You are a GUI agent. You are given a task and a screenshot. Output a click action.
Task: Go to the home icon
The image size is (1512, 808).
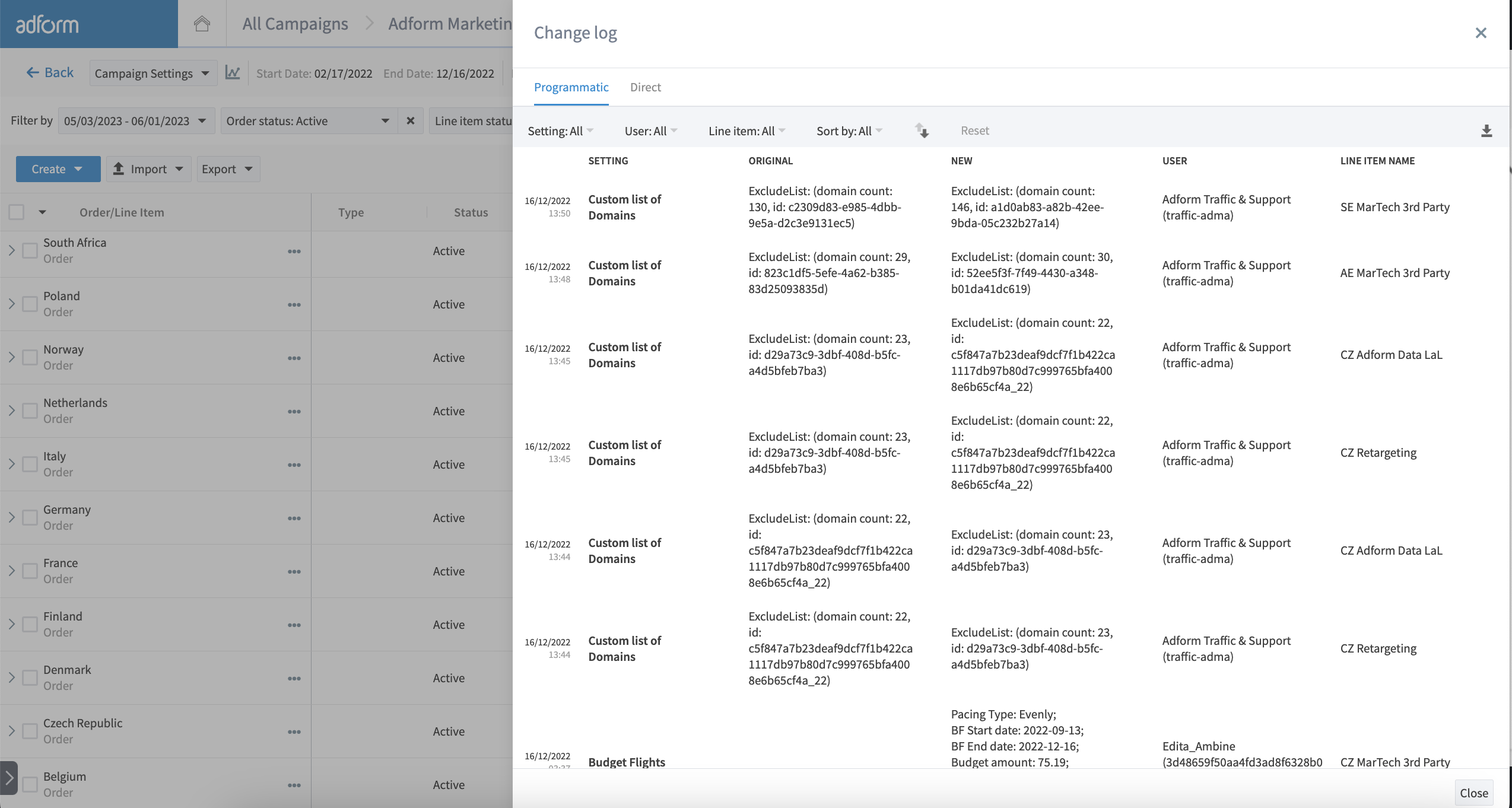202,24
